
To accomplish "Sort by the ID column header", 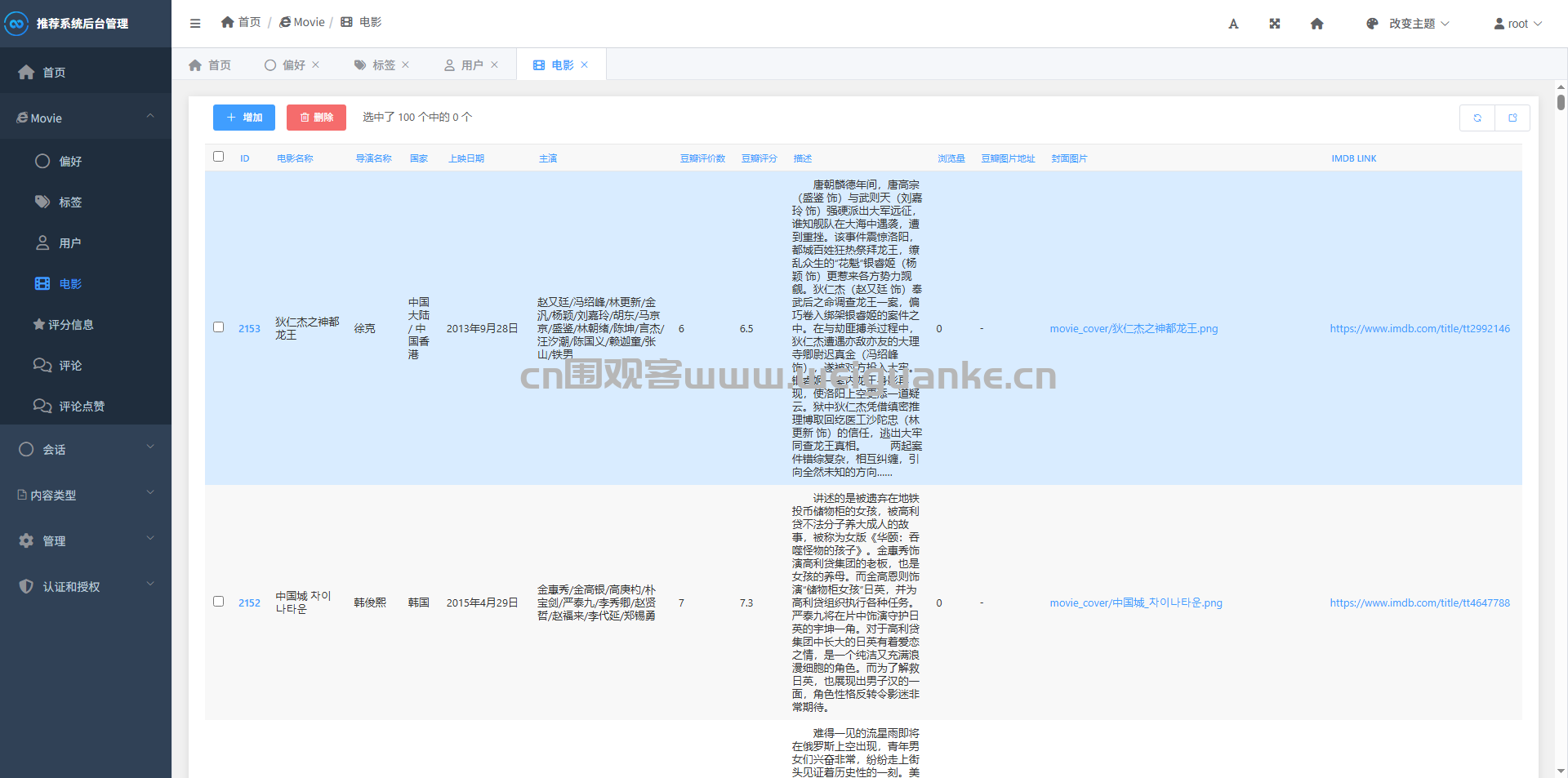I will 244,158.
